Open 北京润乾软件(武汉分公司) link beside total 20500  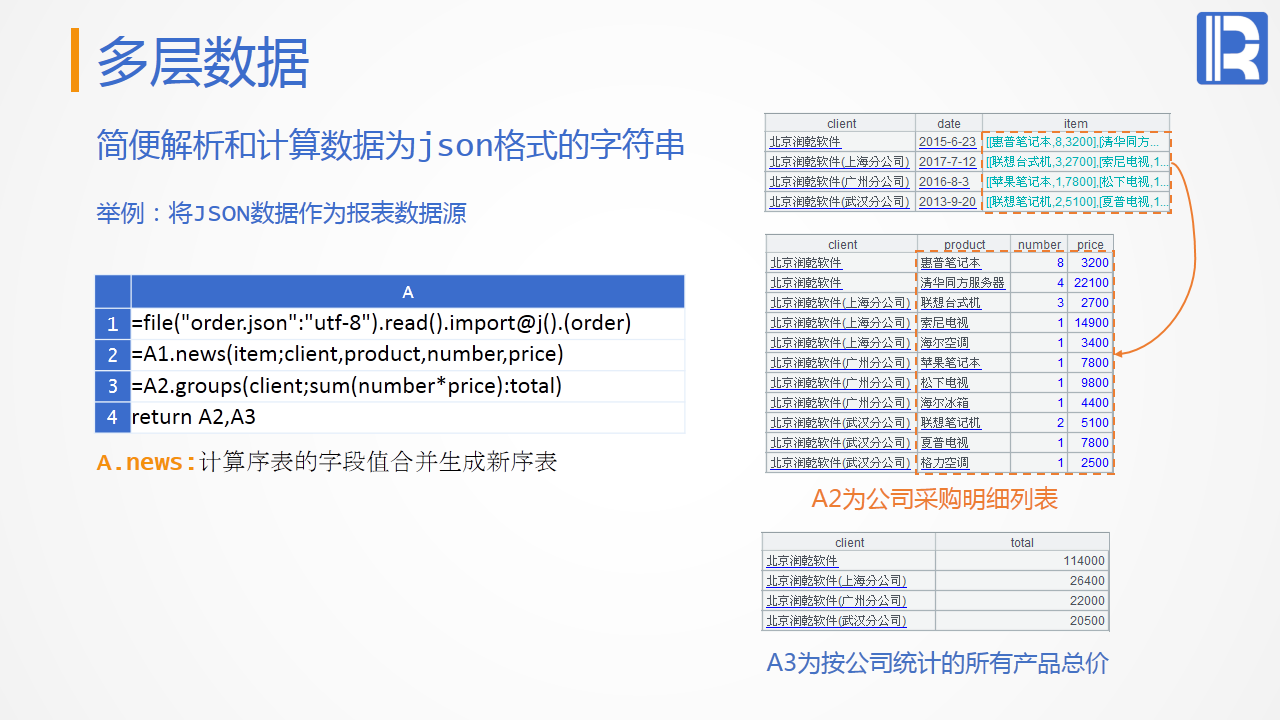point(836,621)
